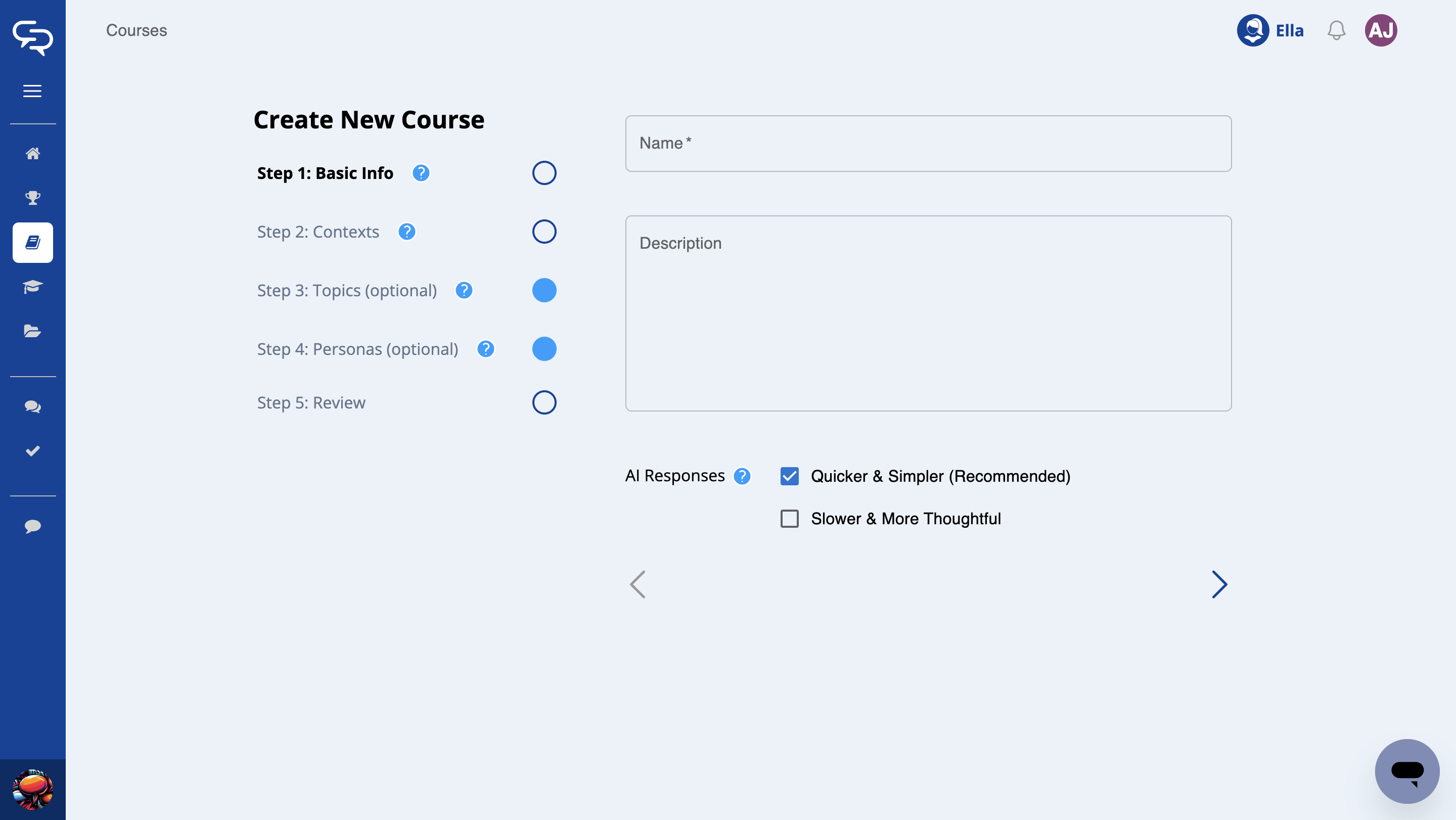The width and height of the screenshot is (1456, 820).
Task: Open the trophy achievements icon
Action: coord(33,198)
